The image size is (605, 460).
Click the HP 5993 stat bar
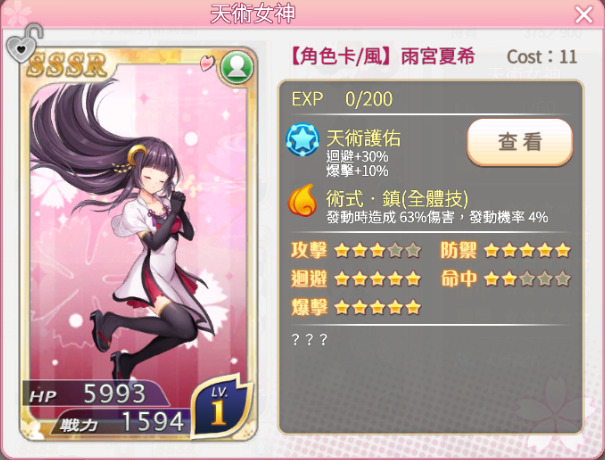pos(96,394)
